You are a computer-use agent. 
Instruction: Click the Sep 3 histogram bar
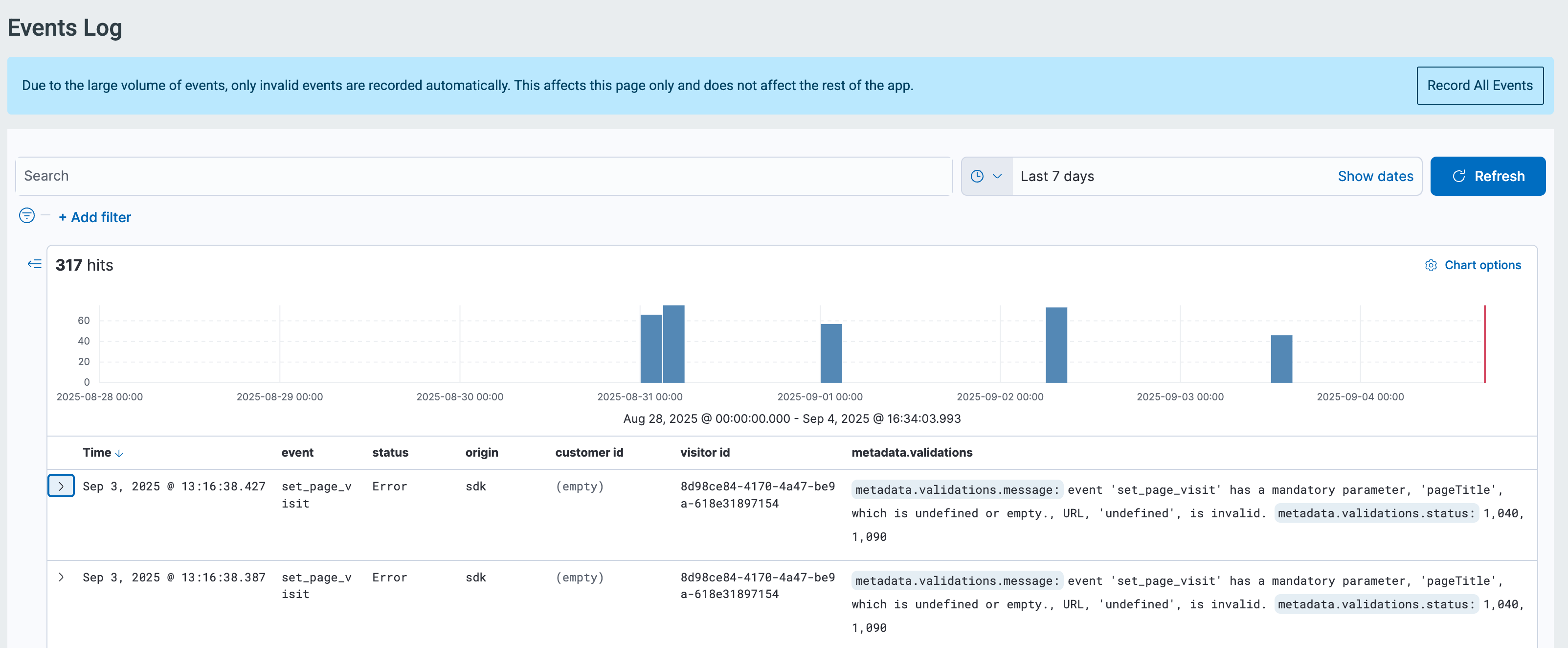[1281, 359]
